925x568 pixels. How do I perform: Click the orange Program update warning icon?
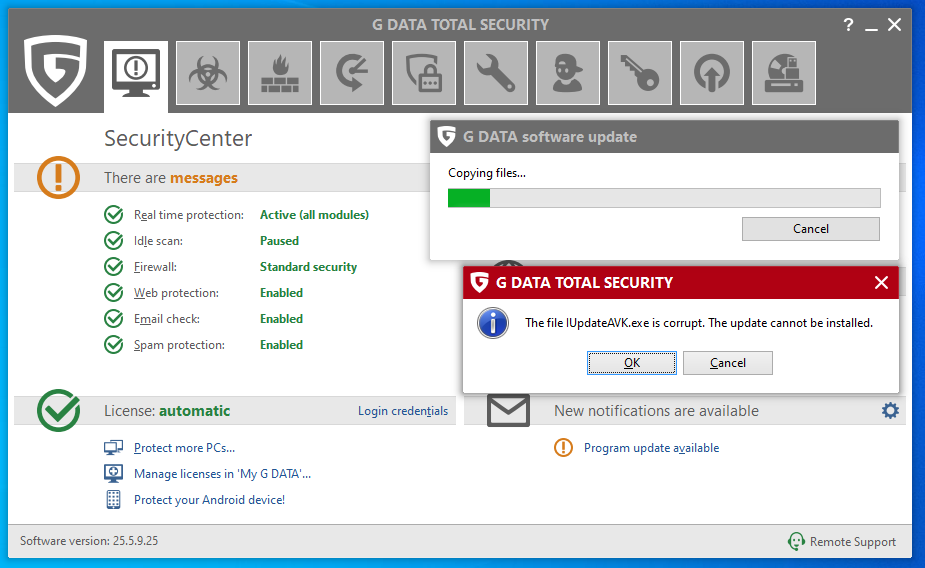[x=563, y=448]
